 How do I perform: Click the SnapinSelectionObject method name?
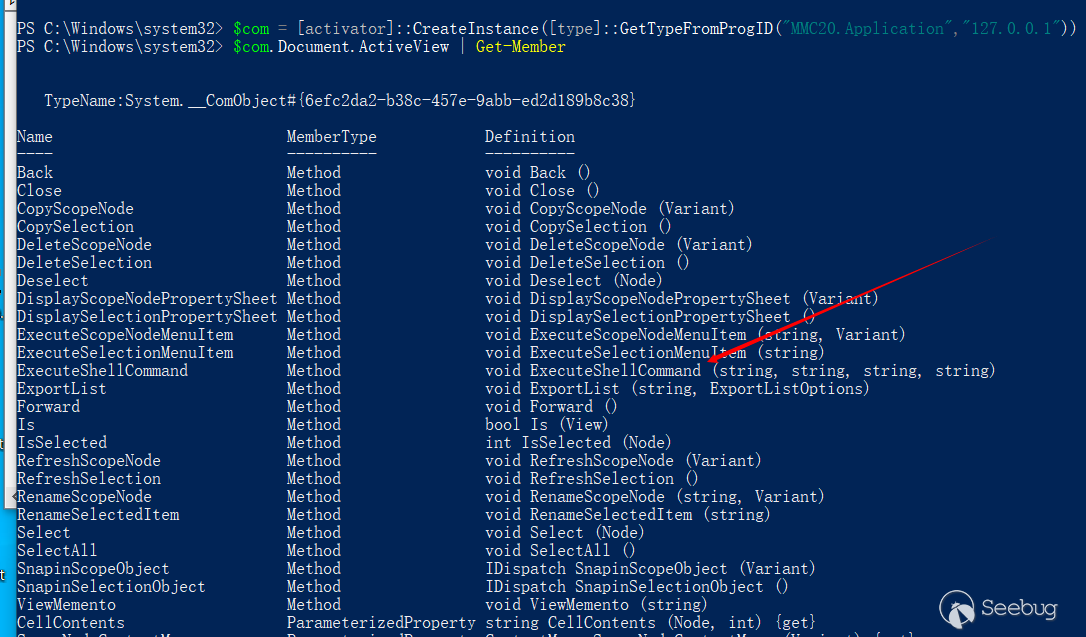coord(111,586)
